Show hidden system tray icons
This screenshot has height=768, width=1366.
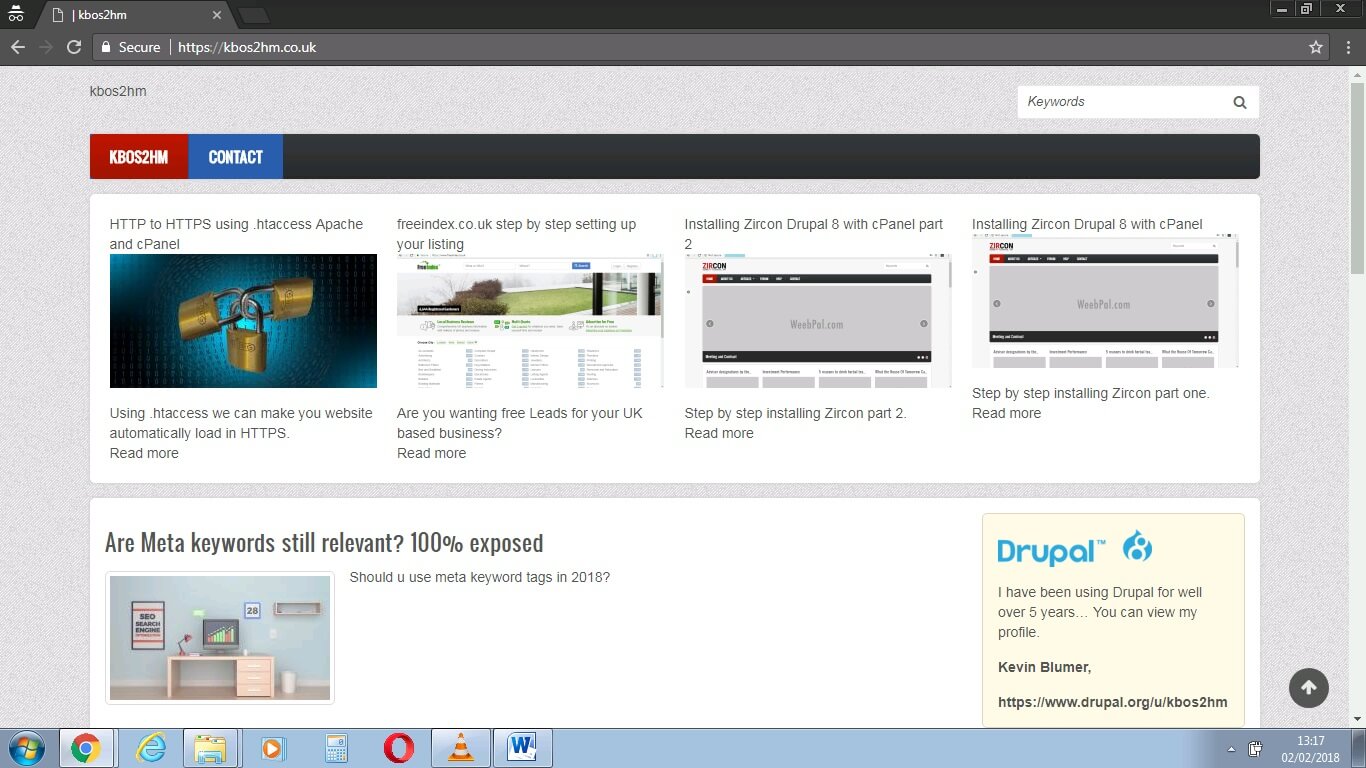click(1231, 749)
